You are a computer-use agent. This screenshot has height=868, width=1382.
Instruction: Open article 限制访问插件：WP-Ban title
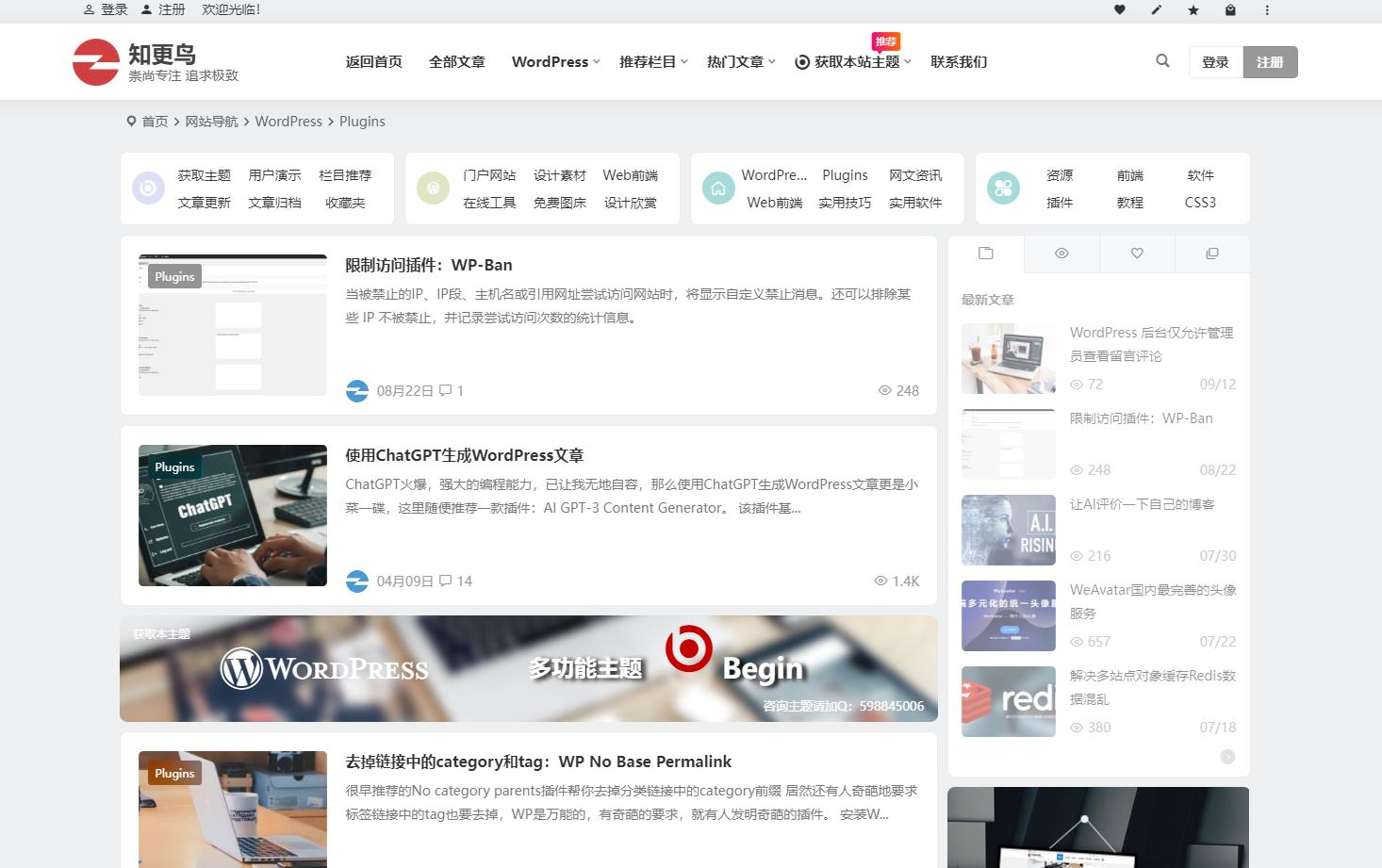tap(429, 265)
